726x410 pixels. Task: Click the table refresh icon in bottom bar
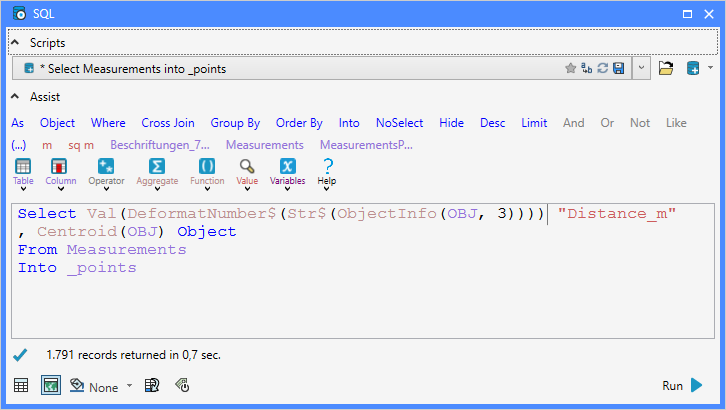(152, 385)
